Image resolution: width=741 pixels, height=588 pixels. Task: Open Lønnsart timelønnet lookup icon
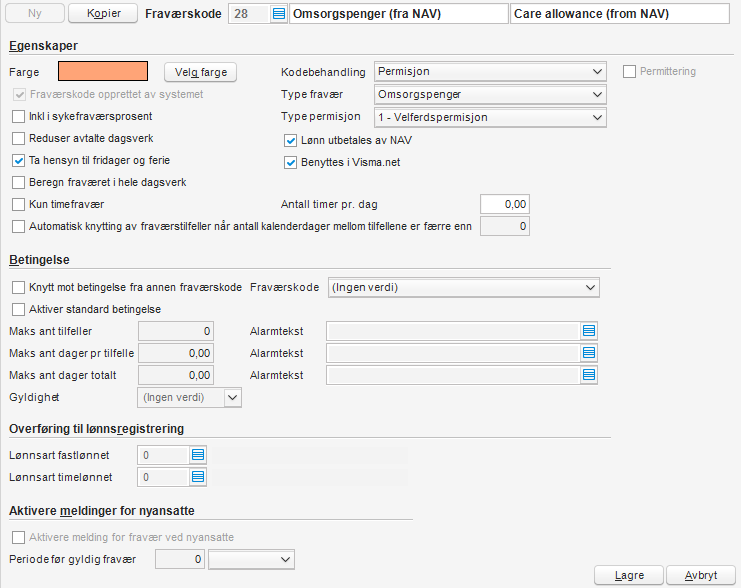198,477
